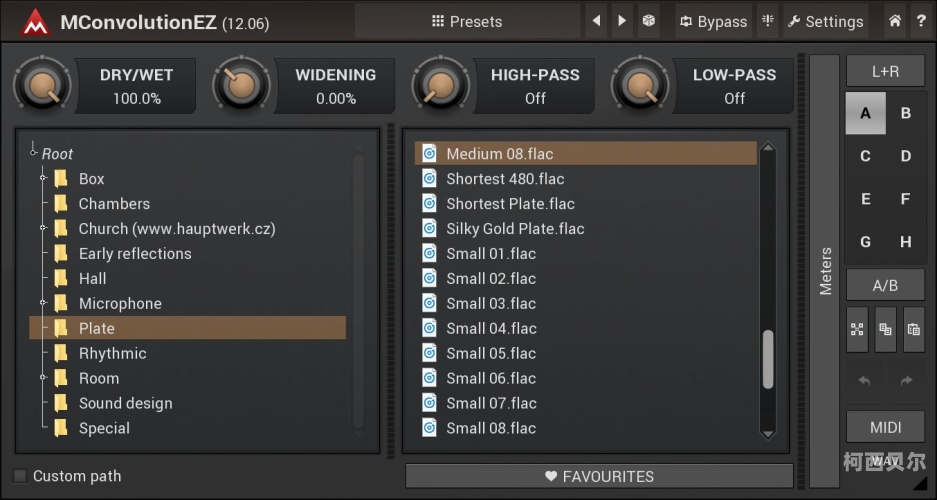
Task: Click the file list scroll down arrow
Action: pos(768,434)
